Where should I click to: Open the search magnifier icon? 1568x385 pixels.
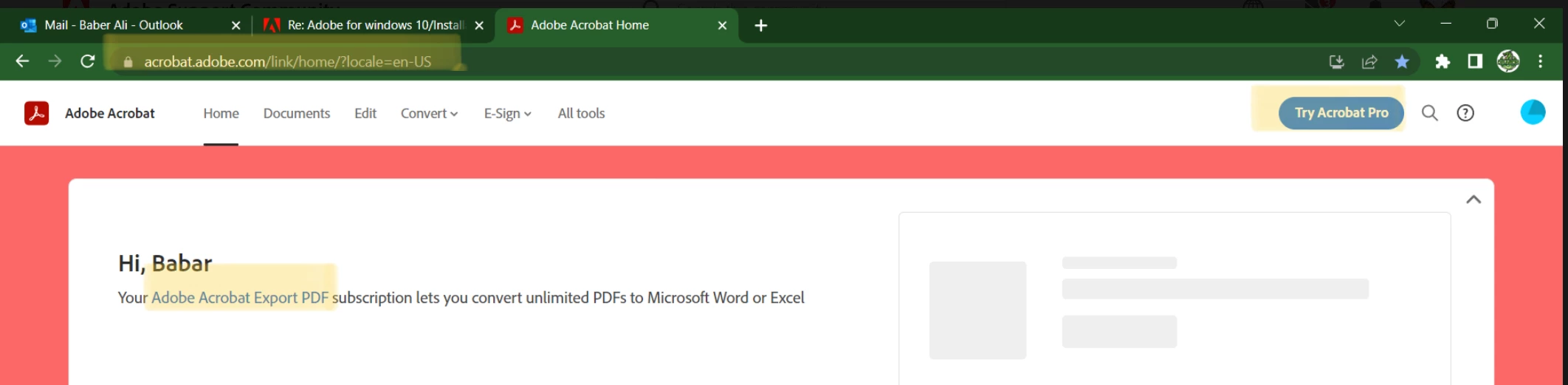click(1430, 113)
